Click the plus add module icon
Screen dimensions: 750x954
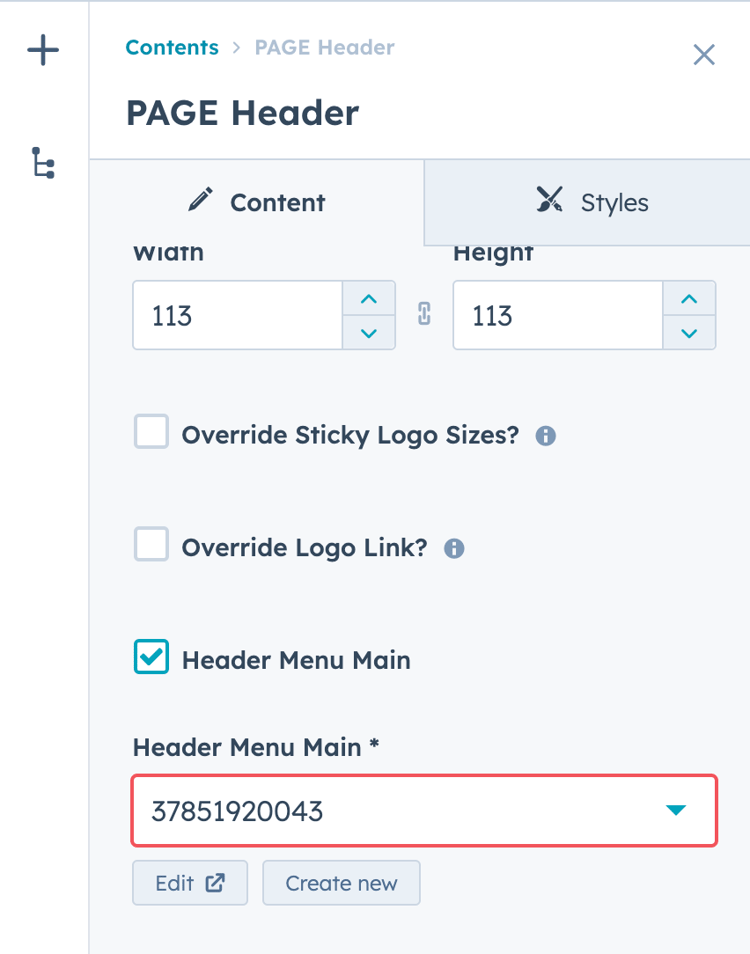pyautogui.click(x=43, y=50)
